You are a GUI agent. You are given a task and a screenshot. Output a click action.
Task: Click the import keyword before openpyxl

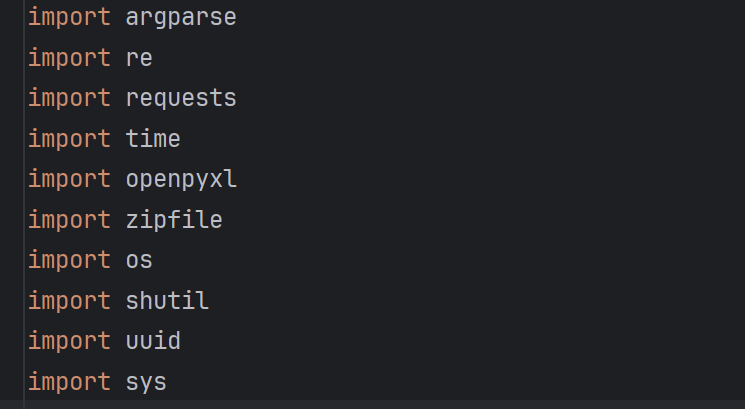coord(69,179)
